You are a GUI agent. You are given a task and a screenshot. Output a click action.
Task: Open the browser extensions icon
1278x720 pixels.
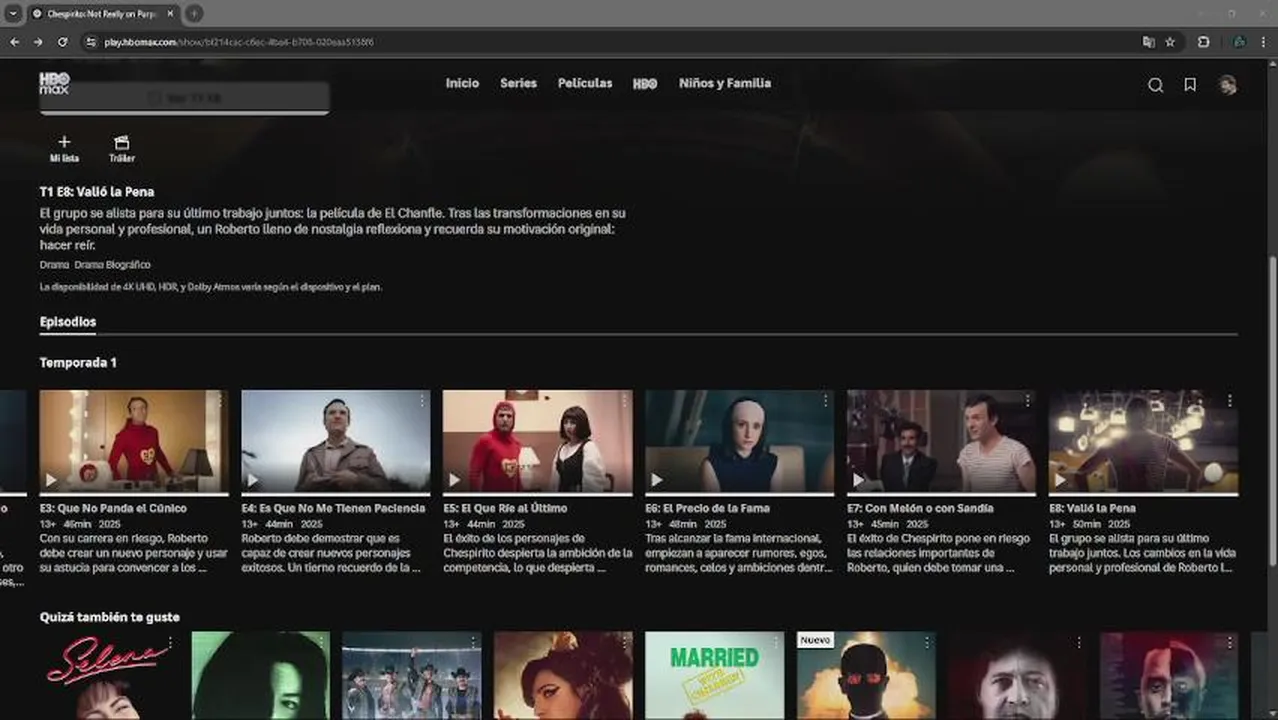coord(1203,42)
